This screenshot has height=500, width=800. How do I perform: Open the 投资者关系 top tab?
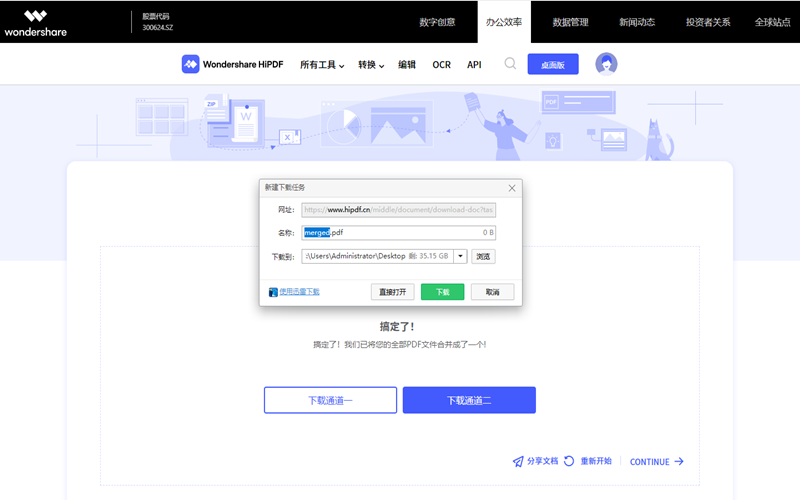pyautogui.click(x=708, y=22)
